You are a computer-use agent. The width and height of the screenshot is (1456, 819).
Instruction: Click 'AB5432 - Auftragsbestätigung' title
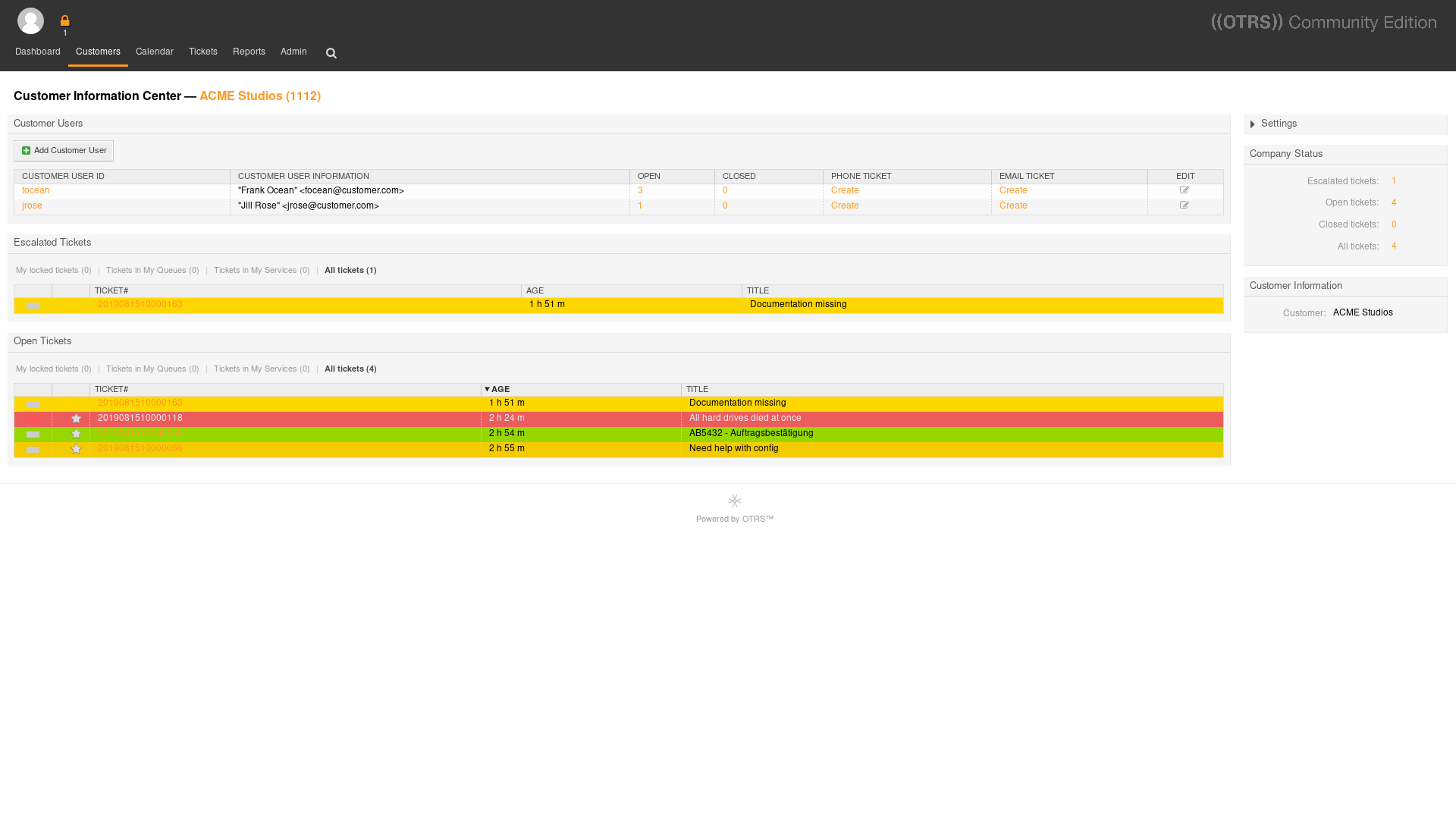point(751,434)
